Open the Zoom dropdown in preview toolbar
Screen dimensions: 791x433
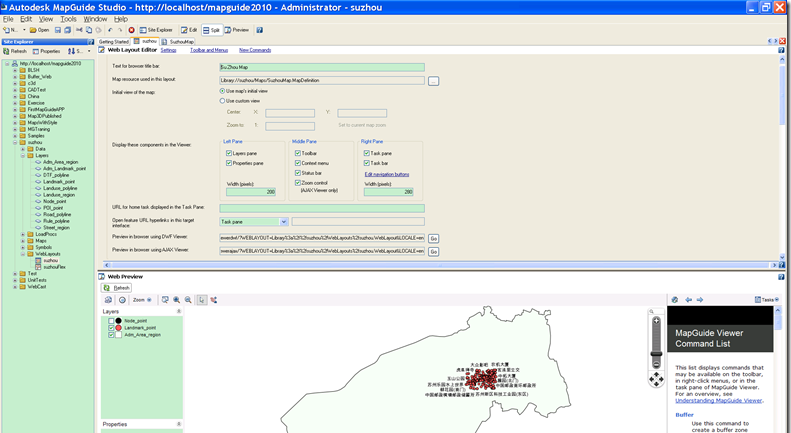pos(142,300)
